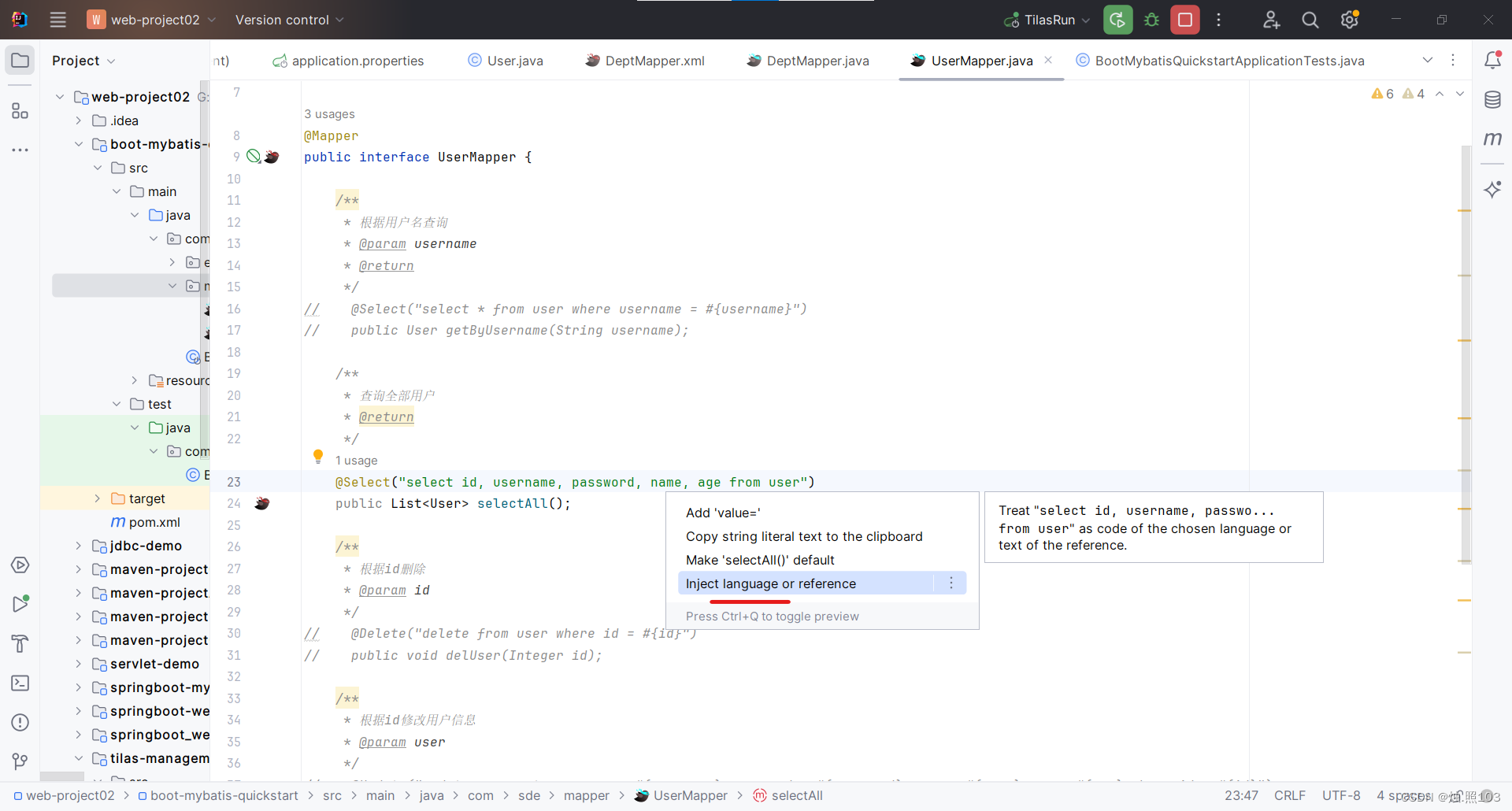Select the test folder in tree

click(150, 404)
